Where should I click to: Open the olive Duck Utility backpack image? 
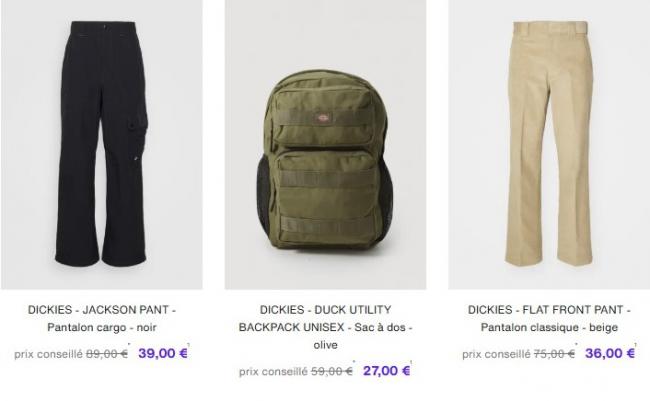coord(325,144)
